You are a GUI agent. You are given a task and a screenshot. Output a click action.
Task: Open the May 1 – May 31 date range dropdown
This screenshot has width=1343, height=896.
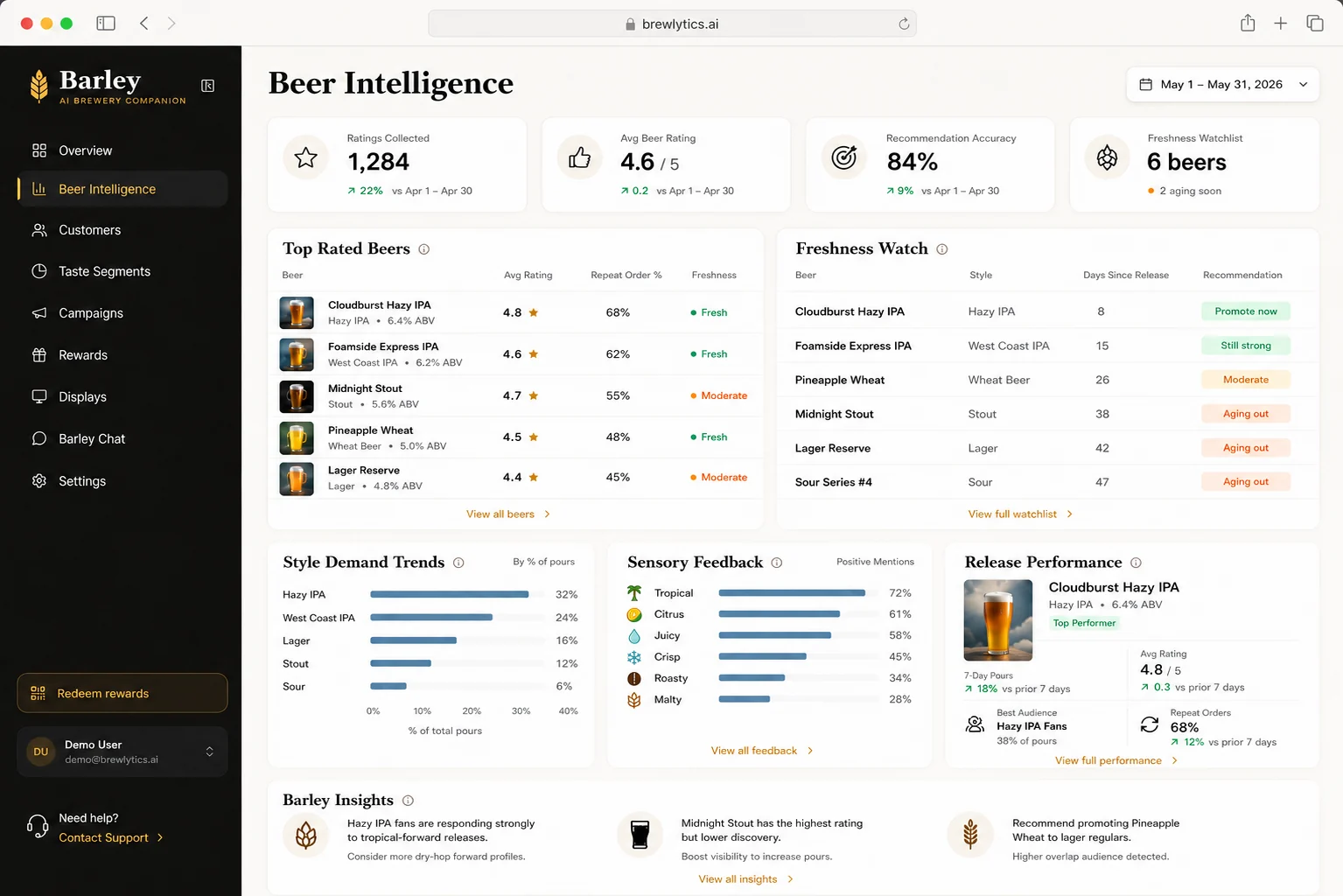click(x=1223, y=85)
